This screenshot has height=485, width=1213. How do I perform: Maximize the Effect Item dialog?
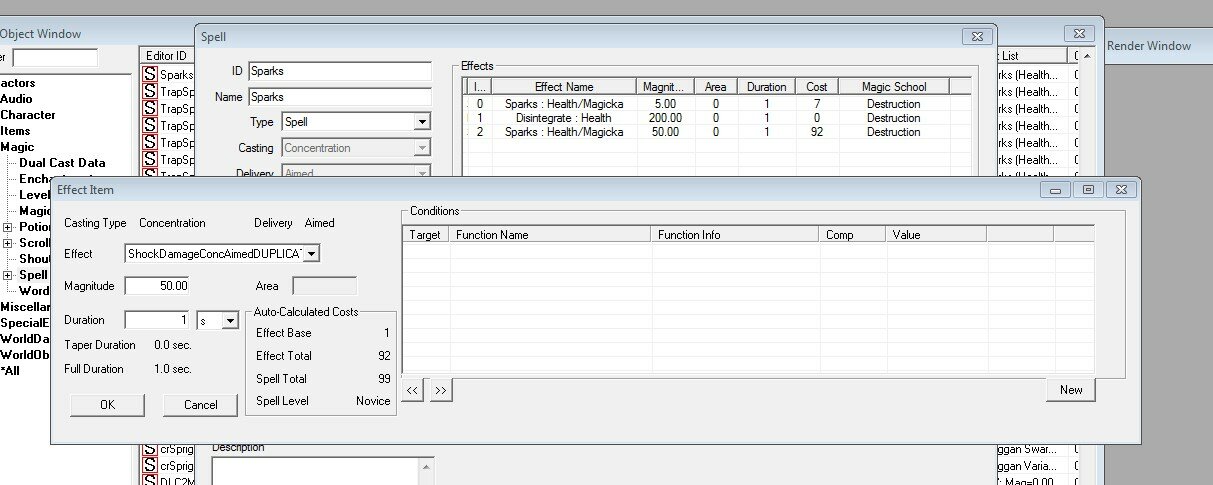tap(1088, 189)
